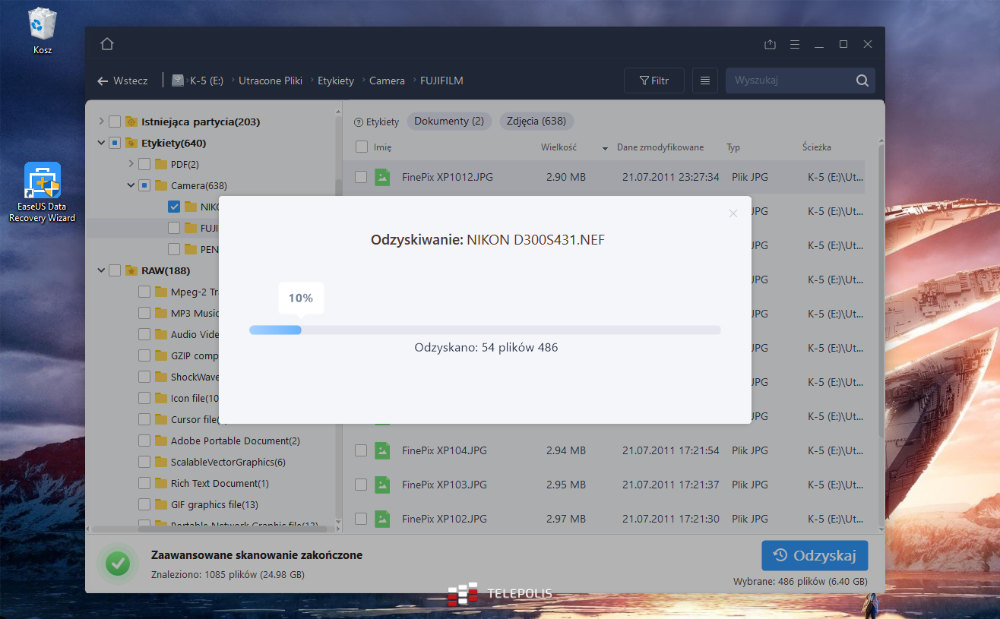
Task: Toggle list view layout icon next to Filtr
Action: tap(704, 81)
